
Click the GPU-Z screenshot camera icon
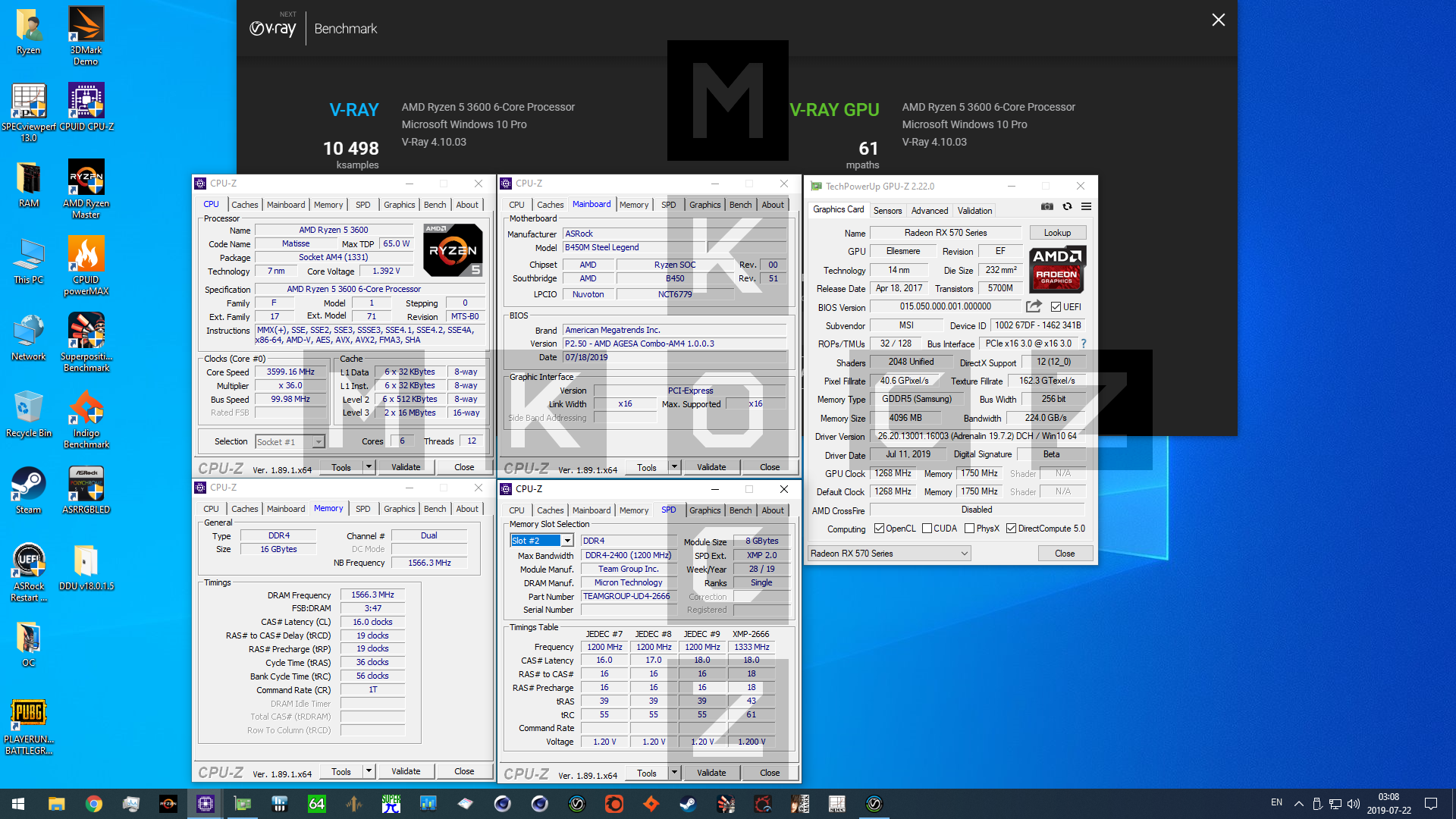1047,206
